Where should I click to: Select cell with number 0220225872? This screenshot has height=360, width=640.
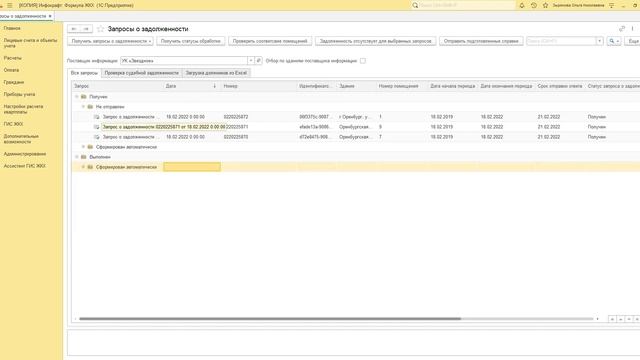pyautogui.click(x=259, y=117)
